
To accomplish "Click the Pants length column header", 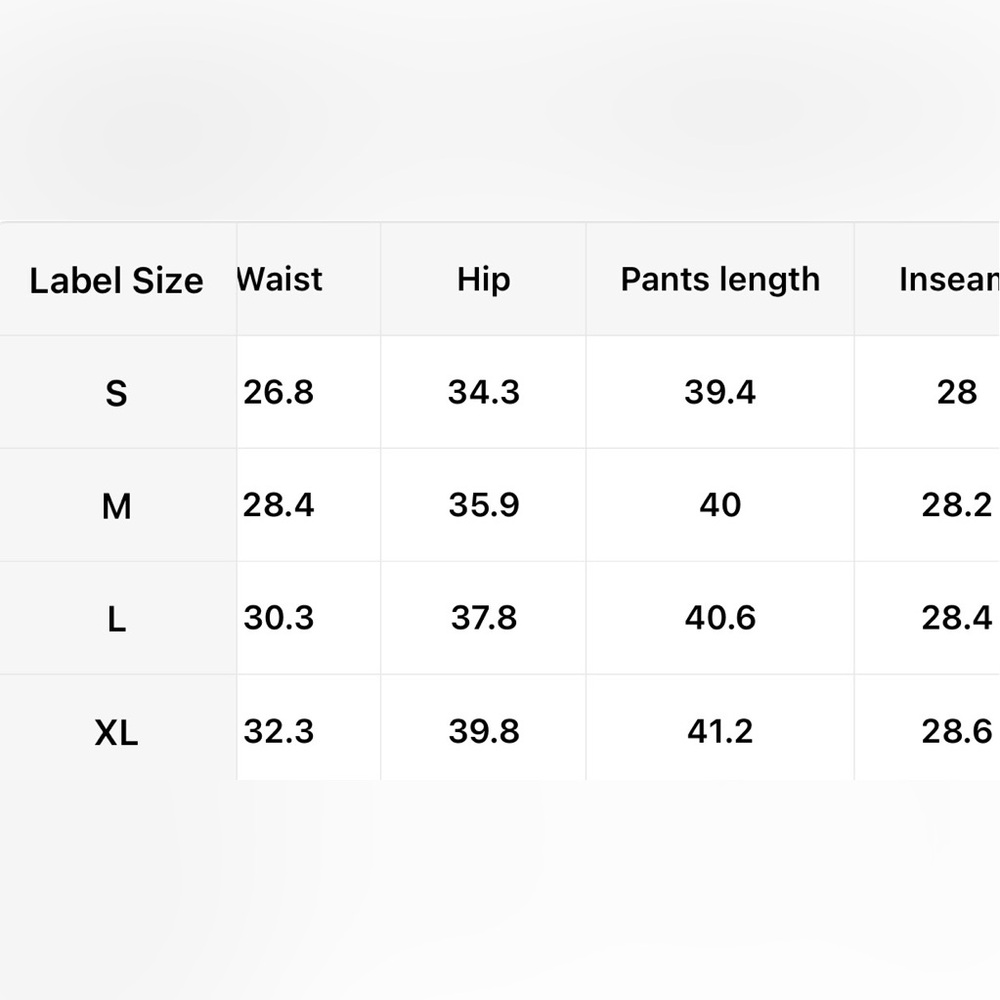I will [x=720, y=280].
